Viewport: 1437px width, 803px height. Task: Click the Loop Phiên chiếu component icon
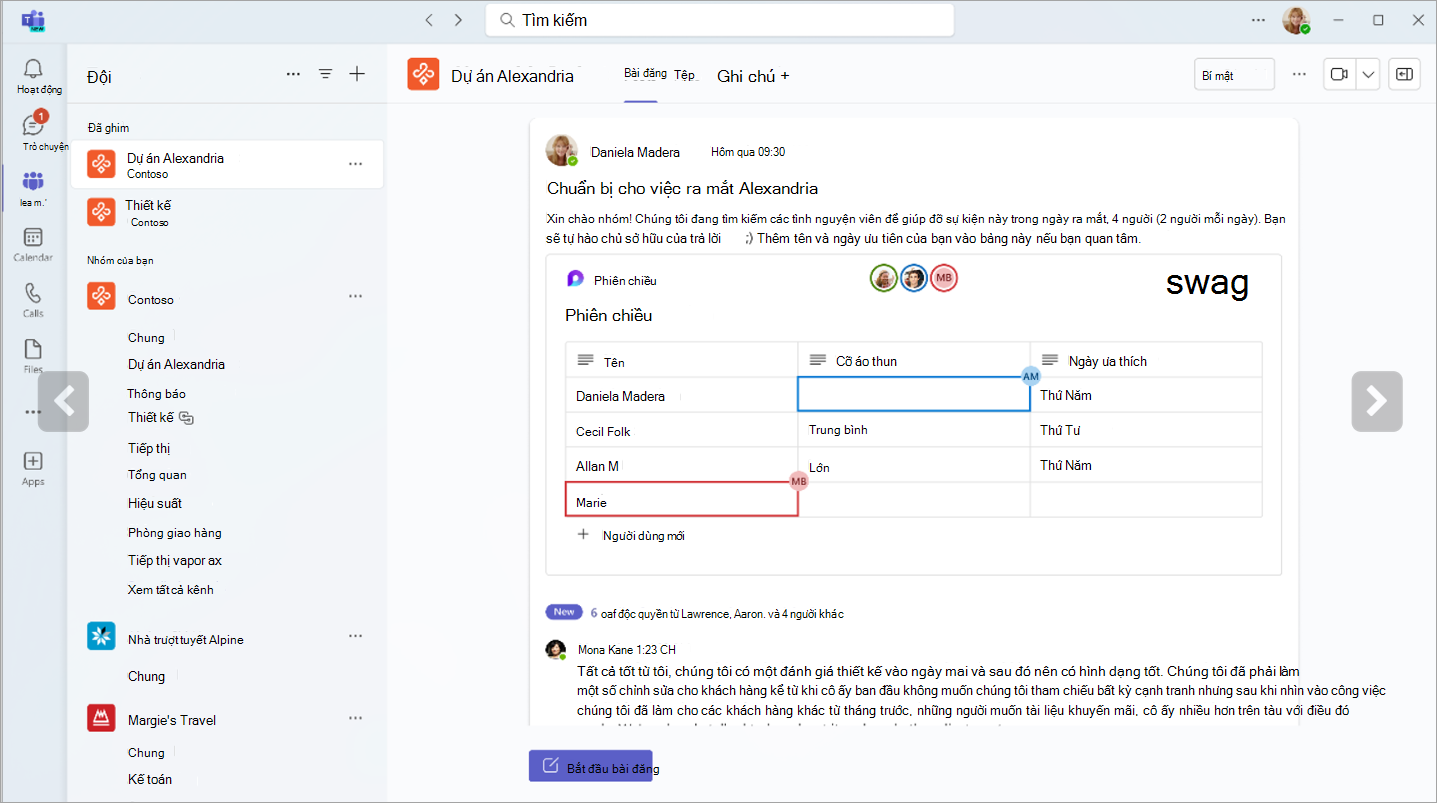click(x=576, y=280)
